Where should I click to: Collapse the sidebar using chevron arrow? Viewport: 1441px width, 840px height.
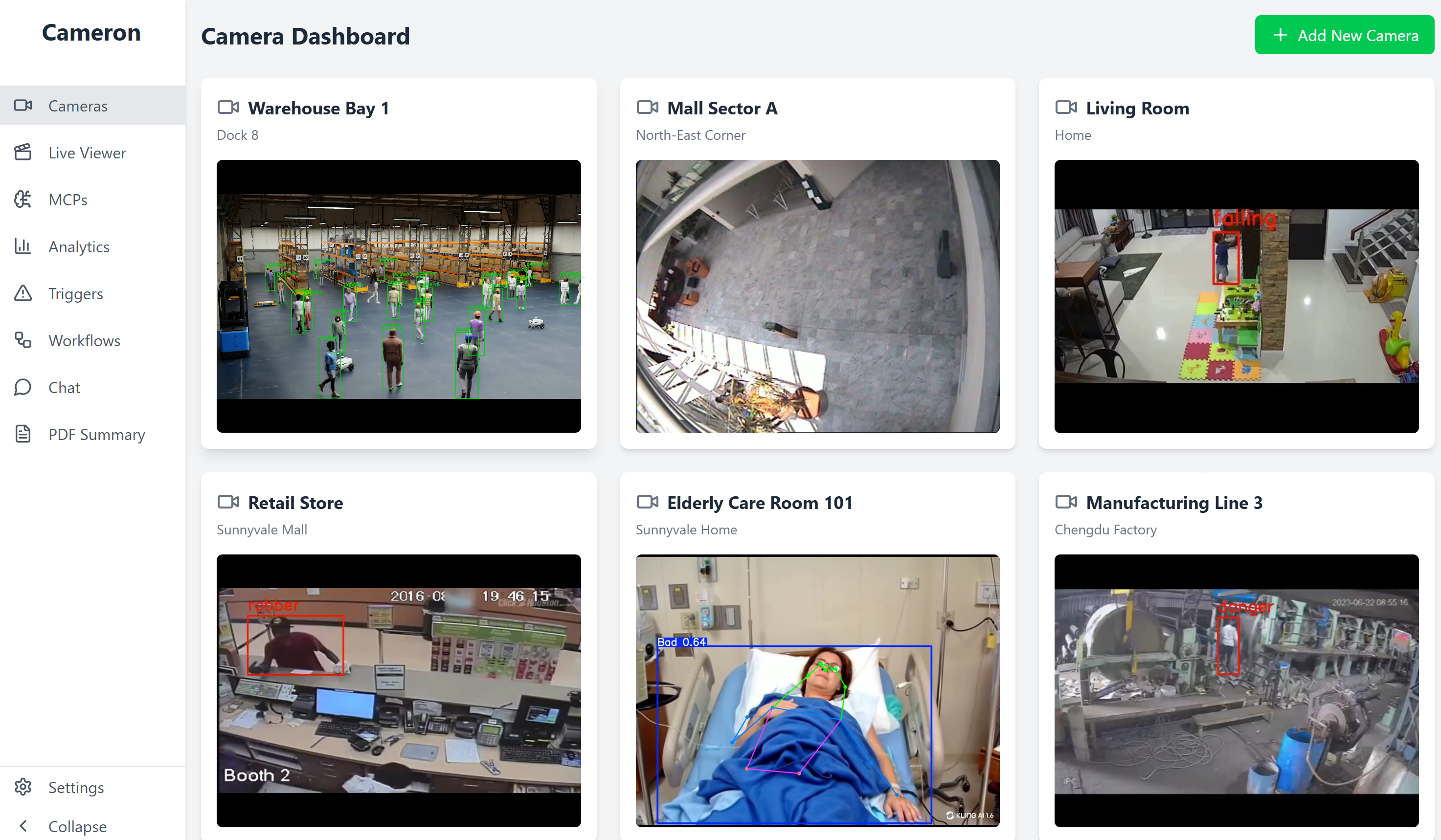tap(23, 826)
